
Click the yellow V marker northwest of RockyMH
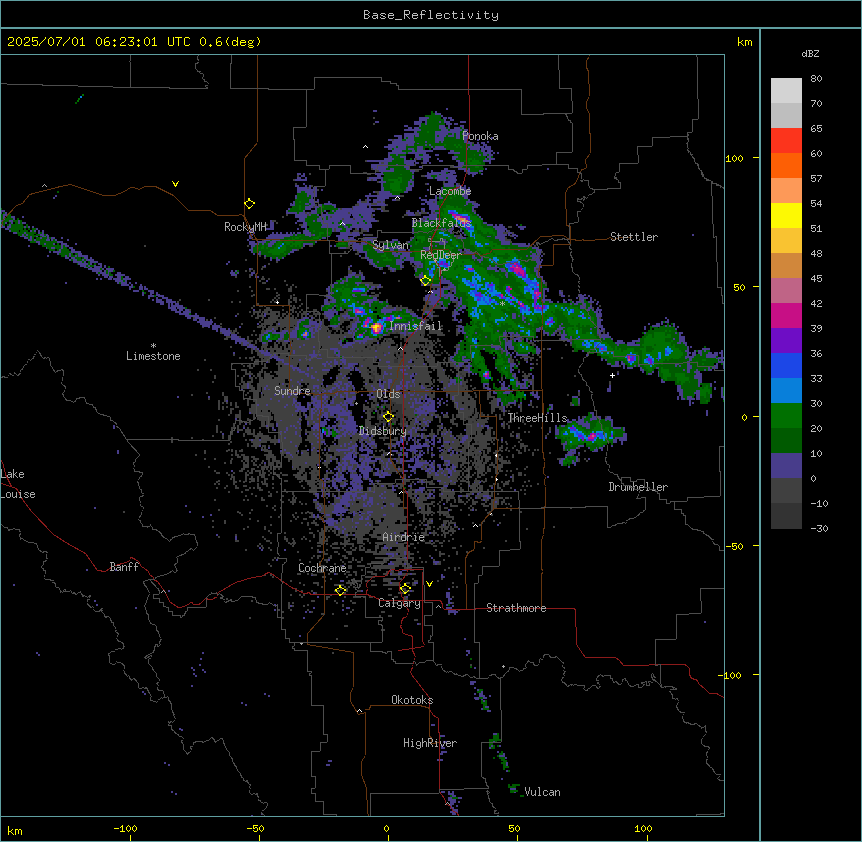(x=175, y=184)
